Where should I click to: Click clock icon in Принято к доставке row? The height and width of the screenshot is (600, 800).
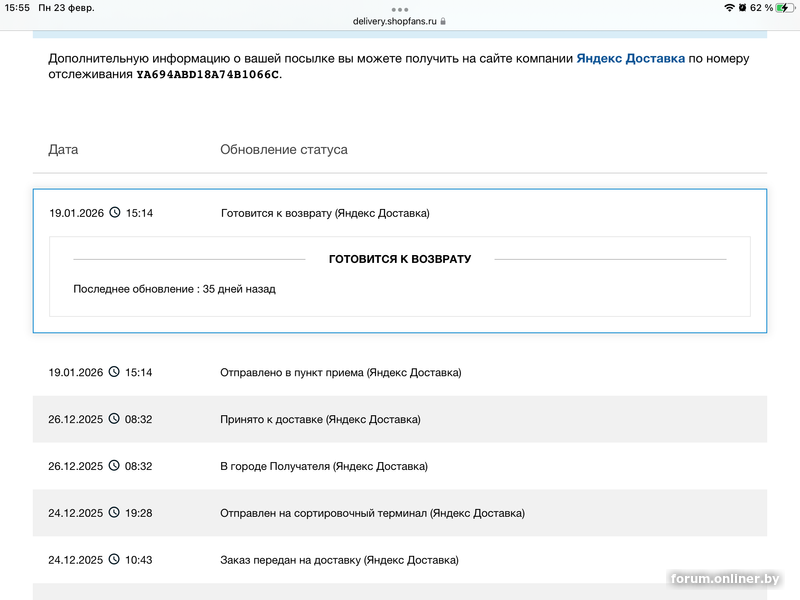coord(114,419)
